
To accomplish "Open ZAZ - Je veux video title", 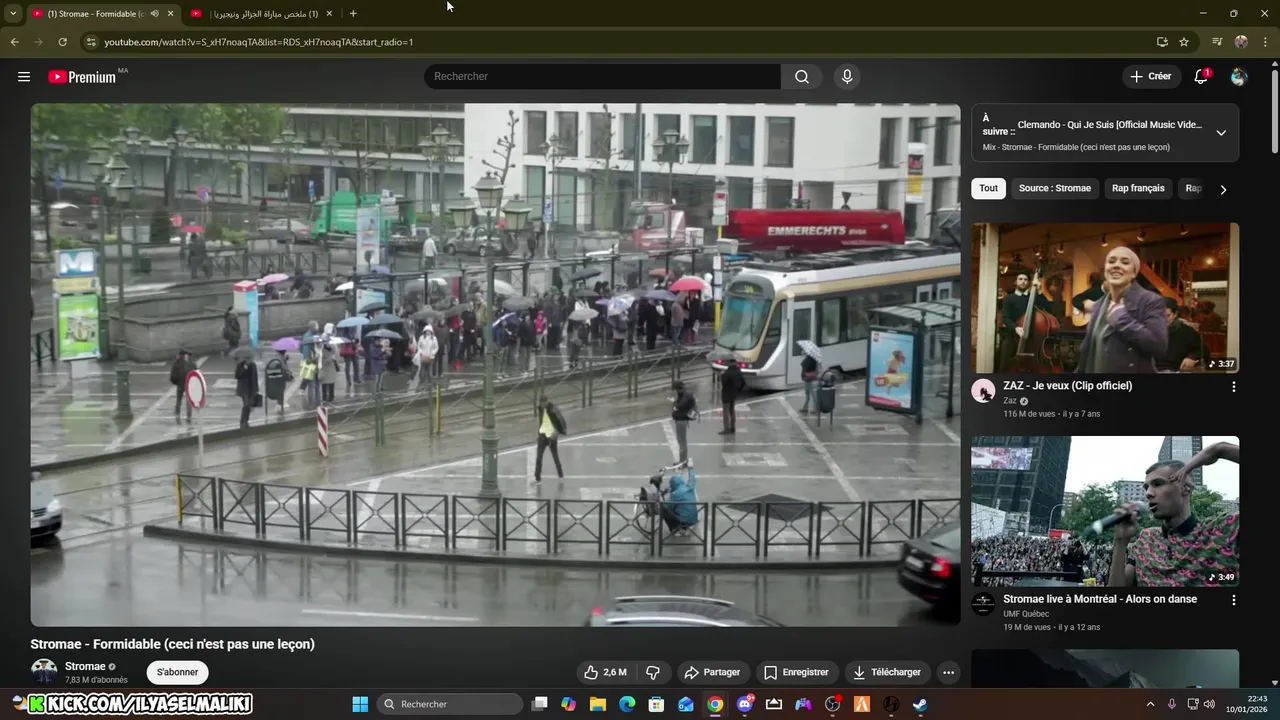I will [1067, 386].
